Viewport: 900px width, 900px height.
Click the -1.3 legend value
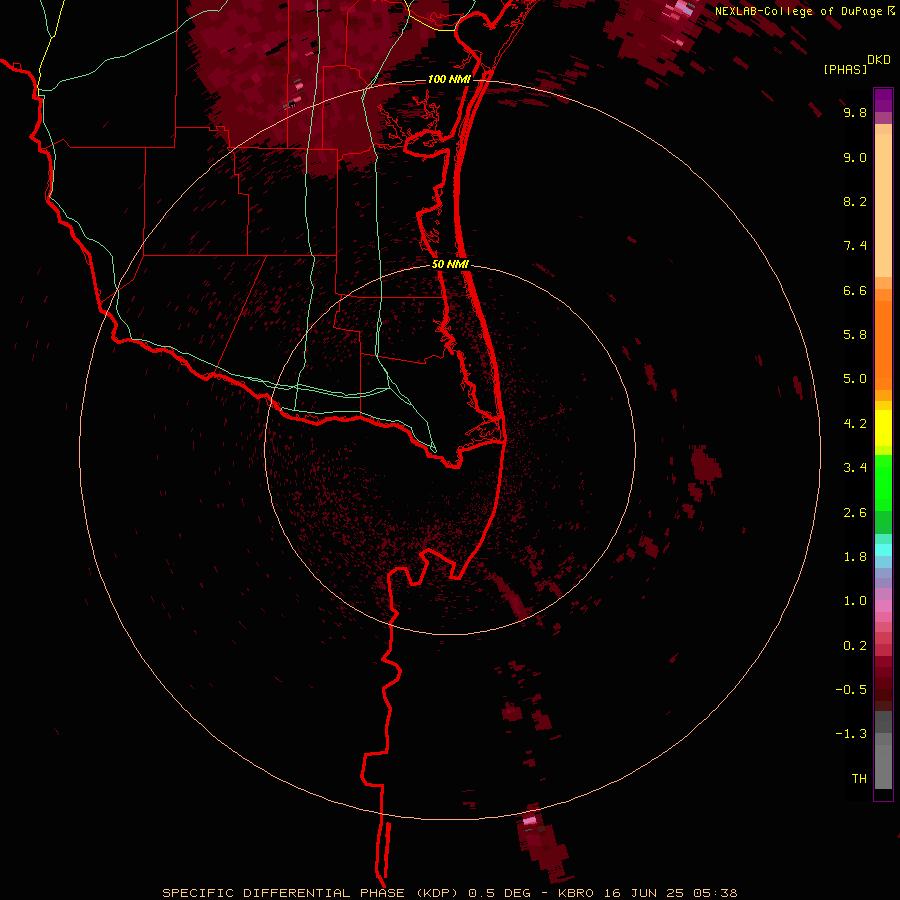pyautogui.click(x=851, y=734)
